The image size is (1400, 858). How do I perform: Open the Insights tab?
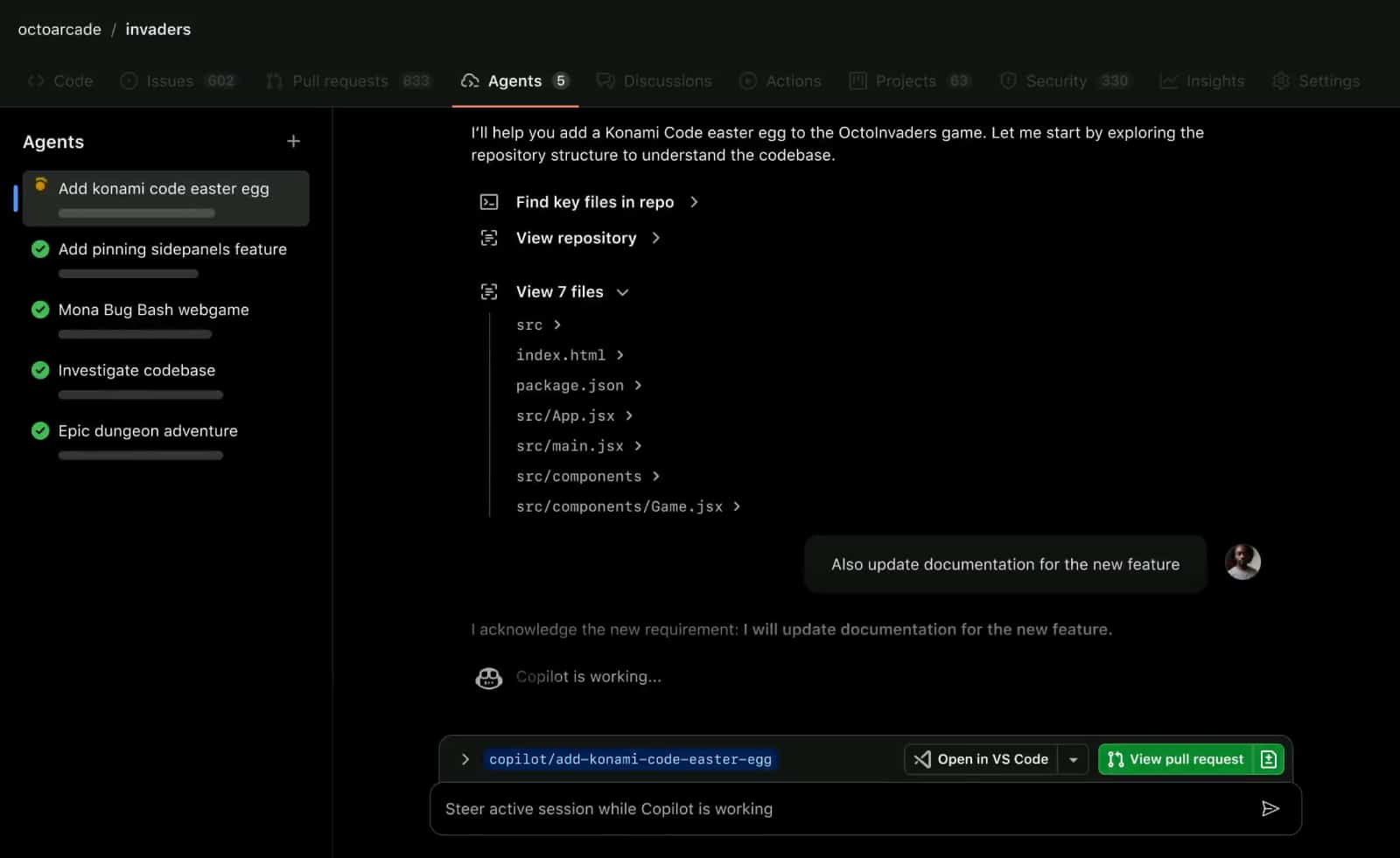pyautogui.click(x=1202, y=81)
